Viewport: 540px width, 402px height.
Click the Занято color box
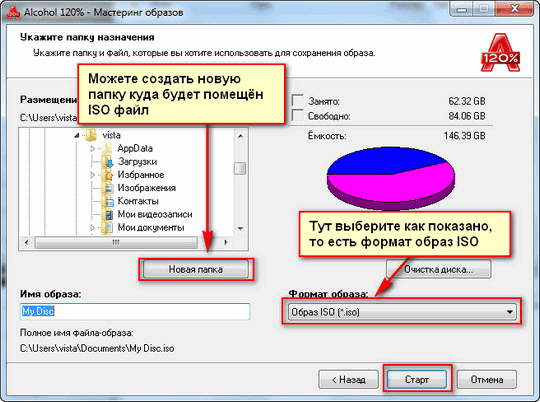pos(298,101)
